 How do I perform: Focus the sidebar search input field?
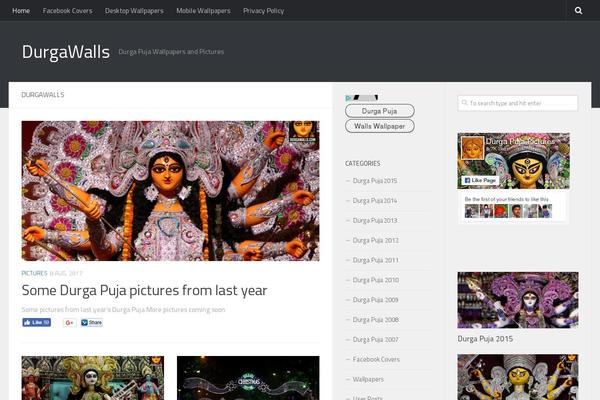pos(518,103)
